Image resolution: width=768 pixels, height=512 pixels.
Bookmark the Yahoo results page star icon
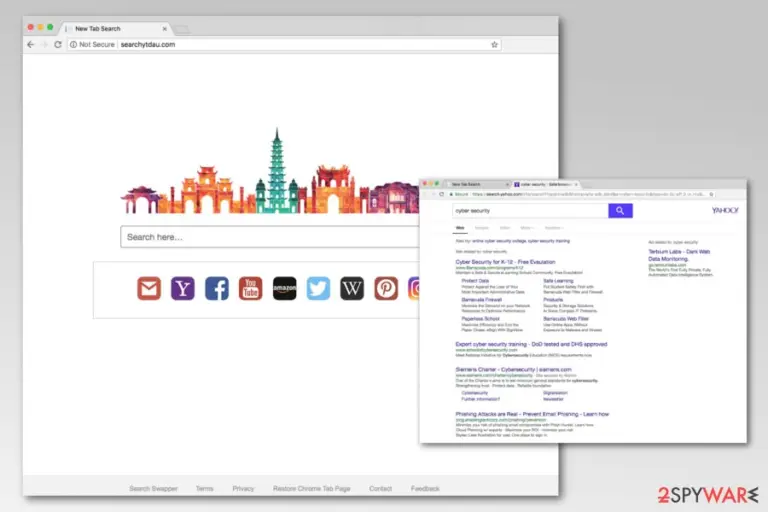(x=711, y=195)
